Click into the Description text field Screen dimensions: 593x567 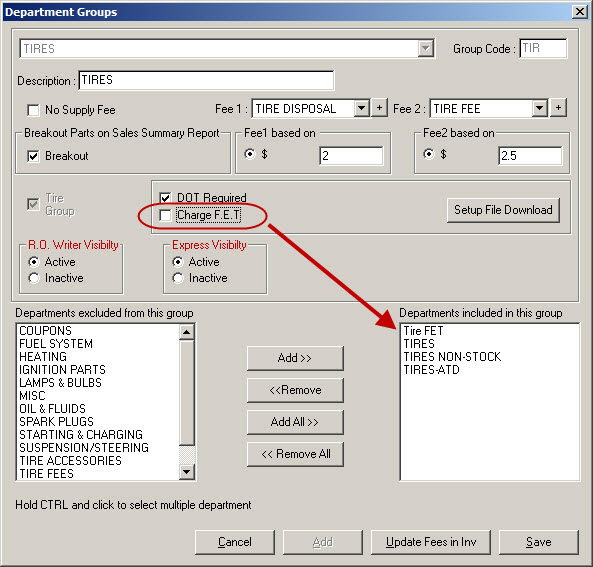[x=206, y=80]
